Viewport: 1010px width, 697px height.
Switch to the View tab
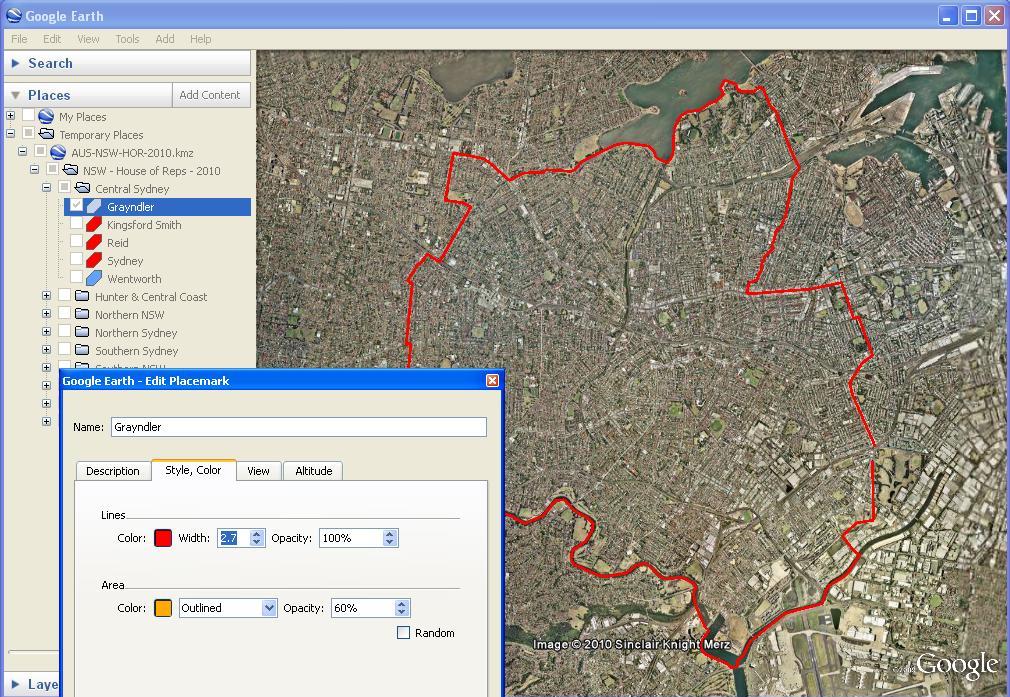(258, 471)
